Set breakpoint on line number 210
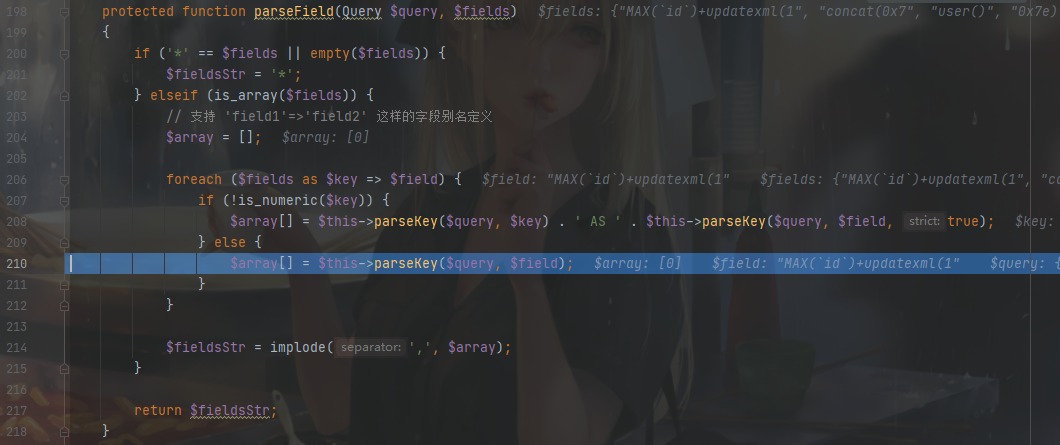Screen dimensions: 1060x445 tap(16, 264)
